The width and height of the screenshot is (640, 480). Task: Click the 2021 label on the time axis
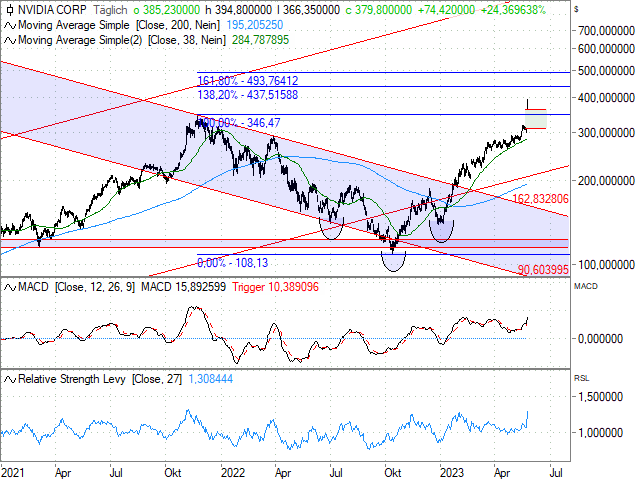point(12,473)
